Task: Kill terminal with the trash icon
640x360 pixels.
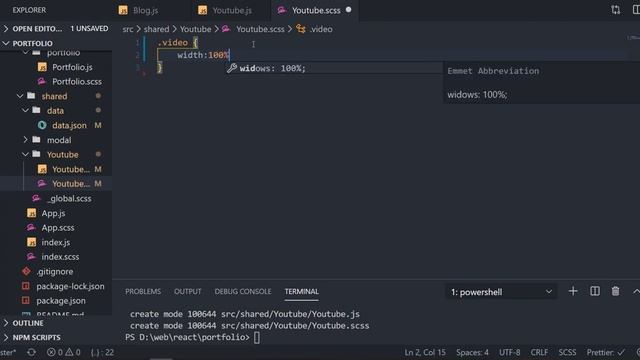Action: tap(616, 291)
